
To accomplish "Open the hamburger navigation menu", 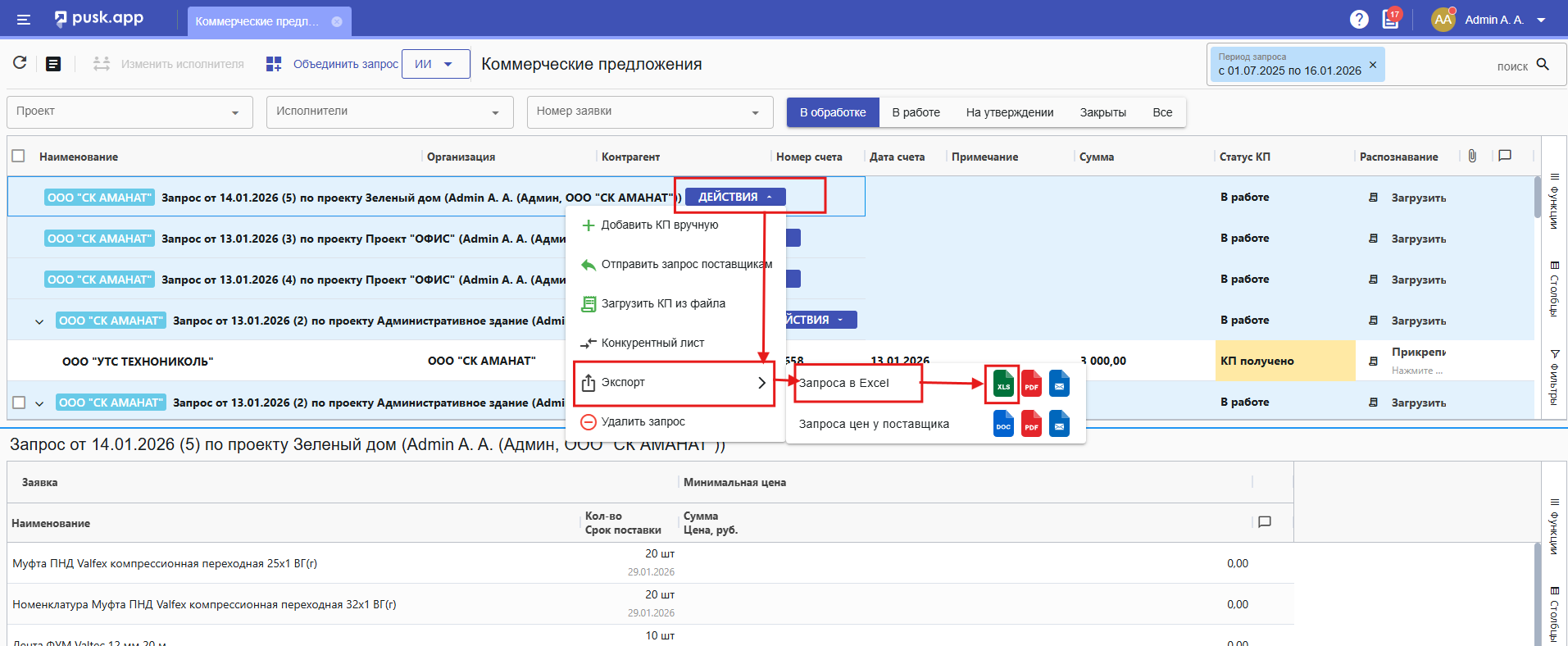I will 24,20.
